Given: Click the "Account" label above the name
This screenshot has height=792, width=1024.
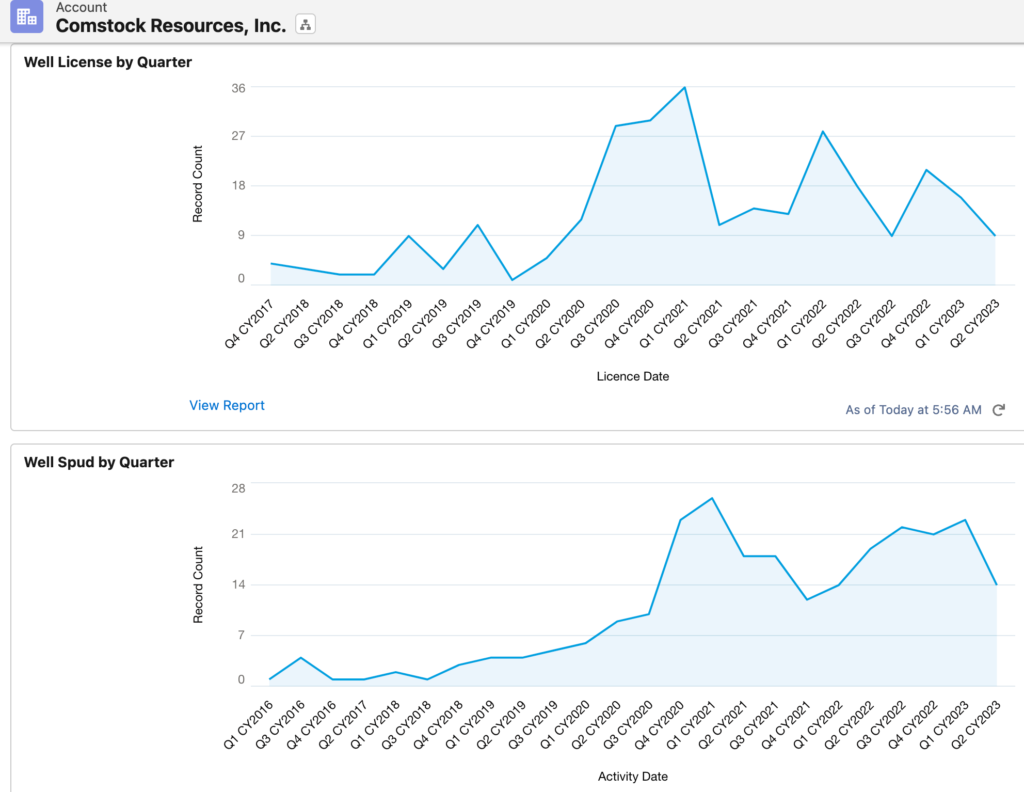Looking at the screenshot, I should (81, 7).
